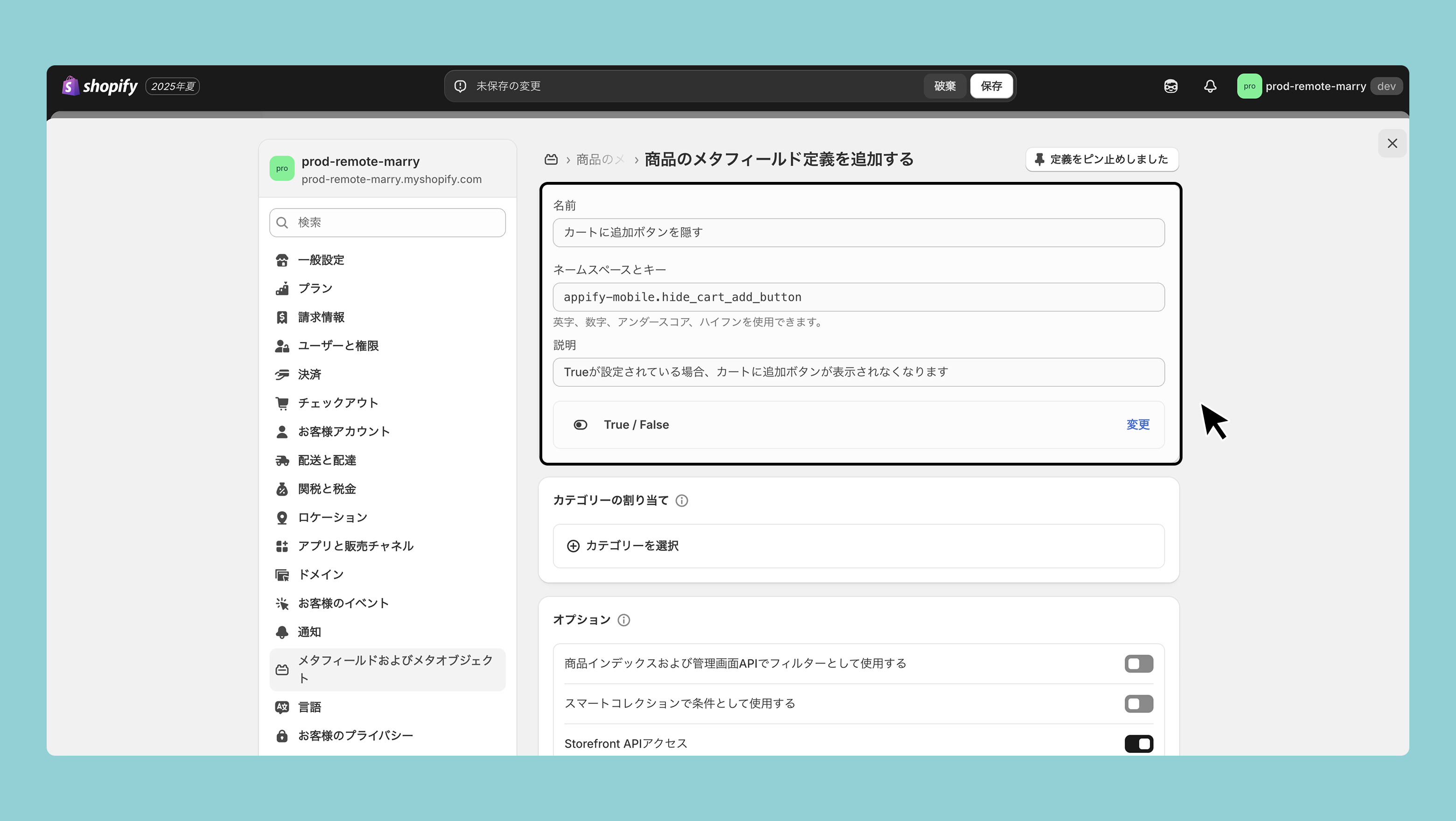The width and height of the screenshot is (1456, 821).
Task: Click the plus icon for カテゴリーを選択
Action: click(x=573, y=546)
